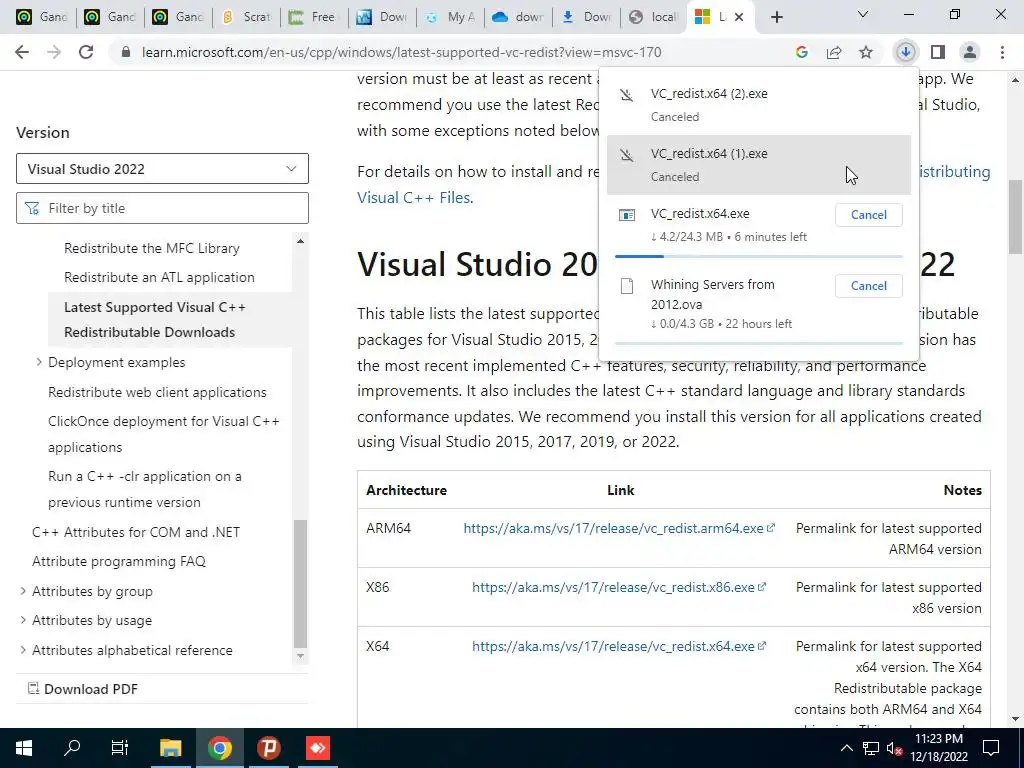Viewport: 1024px width, 768px height.
Task: Click the sidebar scroll up arrow
Action: coord(300,241)
